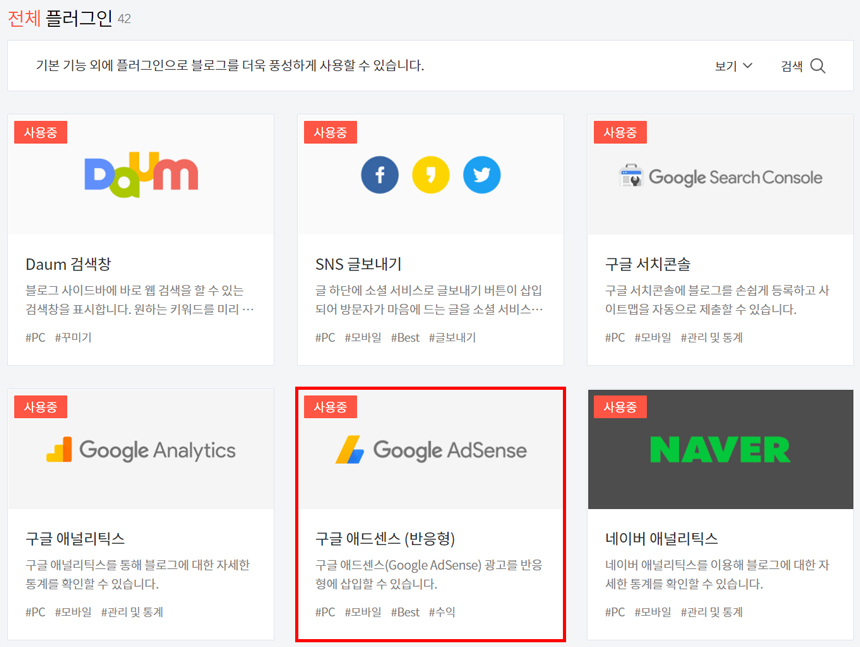
Task: Click the Daum 검색창 description text
Action: point(140,300)
